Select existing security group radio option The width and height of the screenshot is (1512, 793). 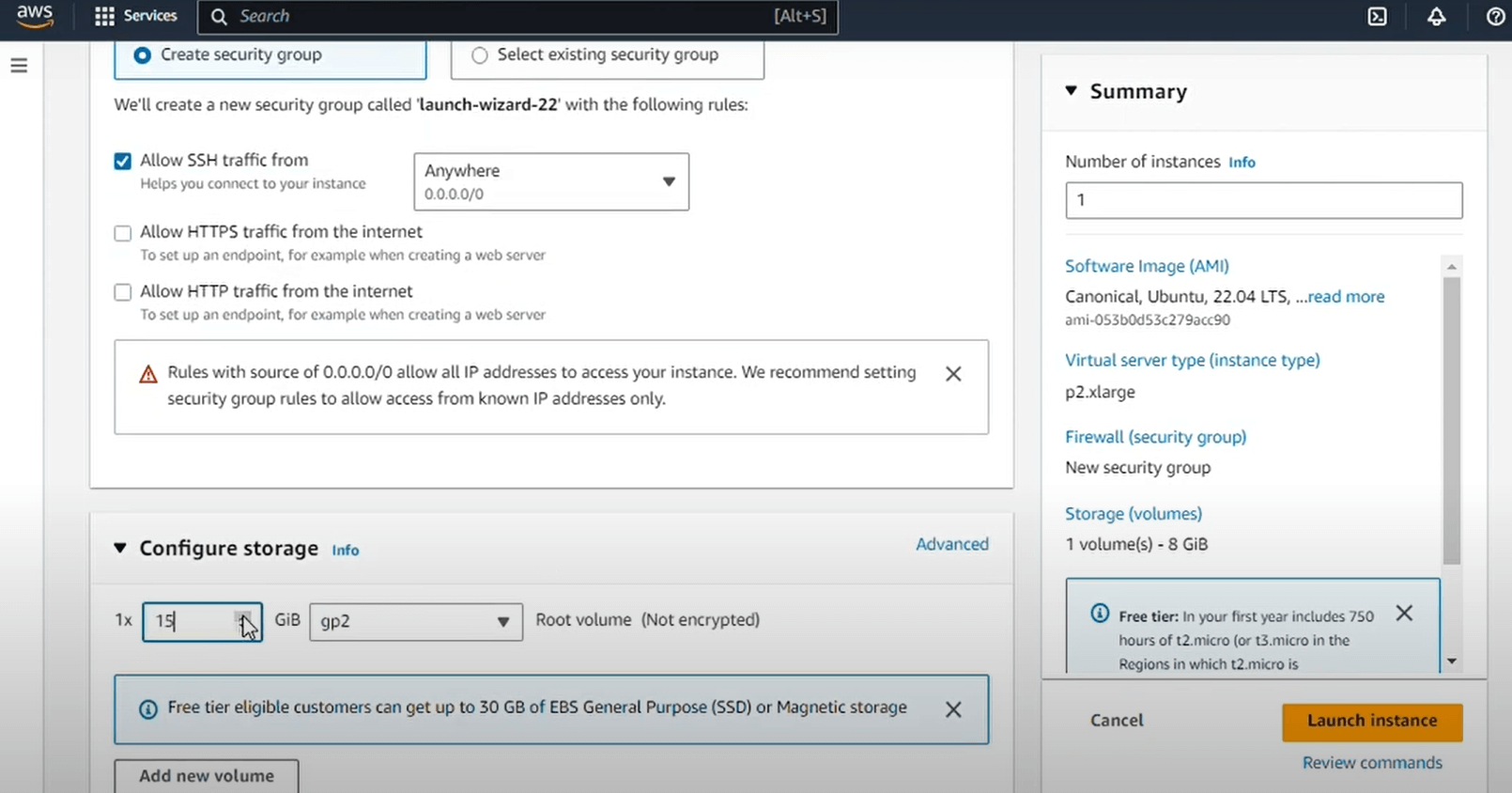[x=480, y=55]
